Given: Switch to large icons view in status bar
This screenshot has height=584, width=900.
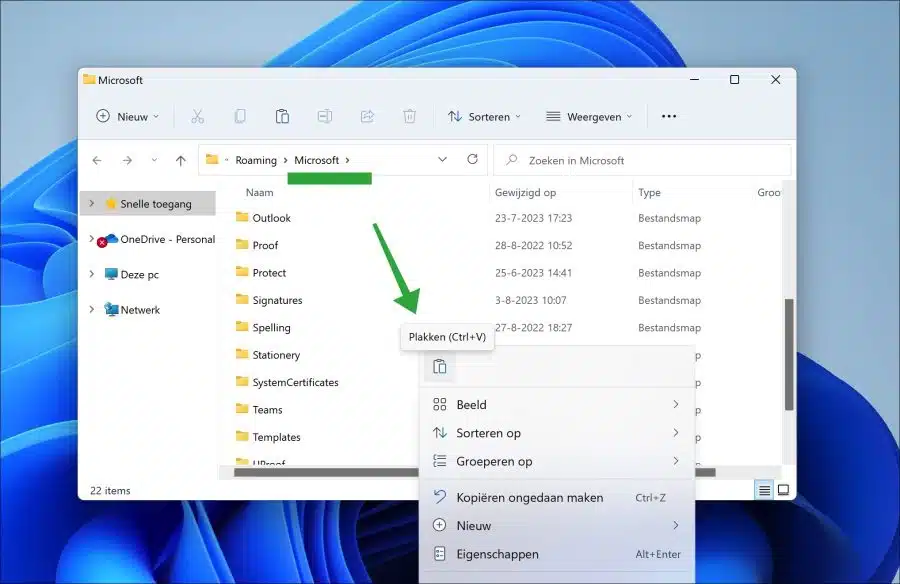Looking at the screenshot, I should point(783,490).
